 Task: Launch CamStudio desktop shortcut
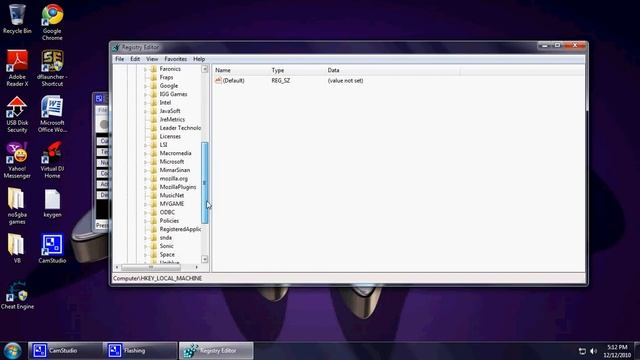pos(52,249)
